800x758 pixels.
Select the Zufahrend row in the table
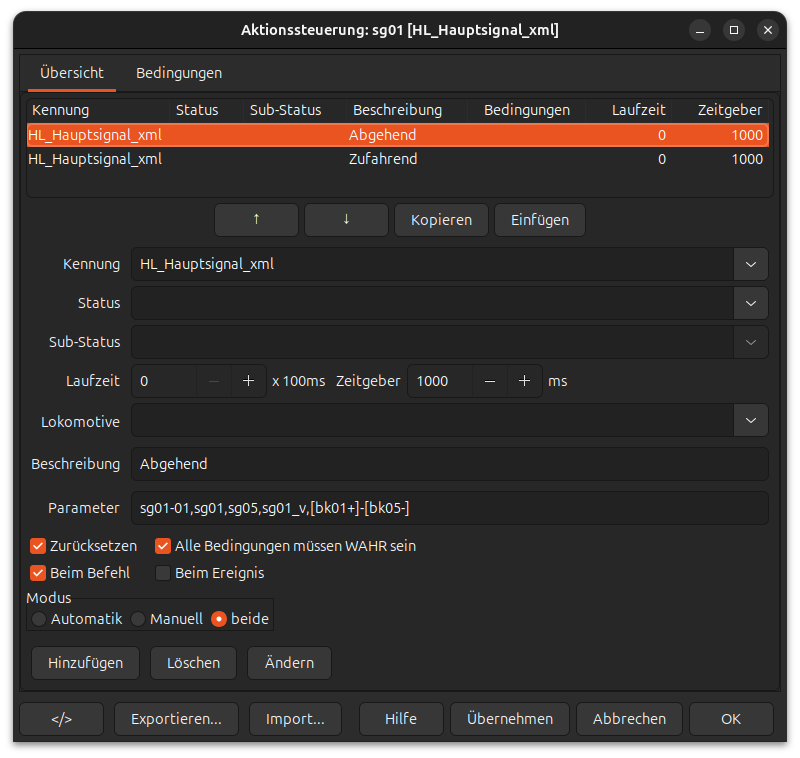click(x=383, y=159)
